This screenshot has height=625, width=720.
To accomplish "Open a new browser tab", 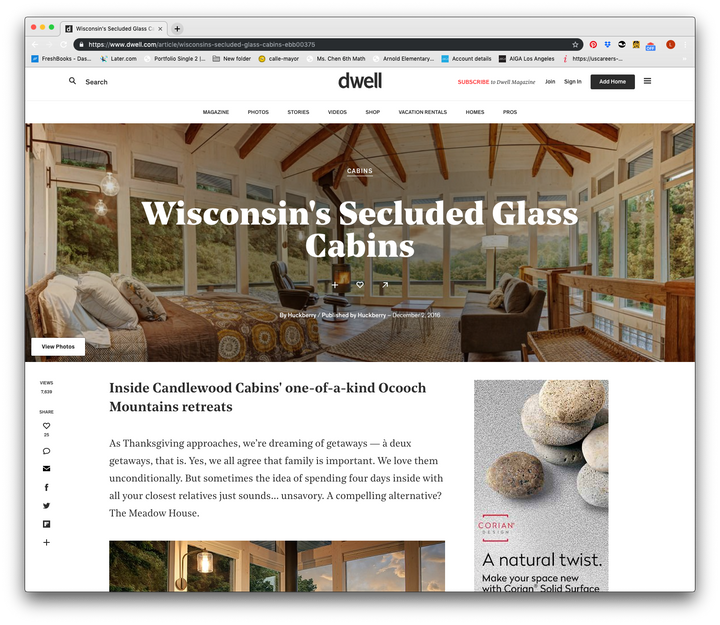I will tap(177, 28).
